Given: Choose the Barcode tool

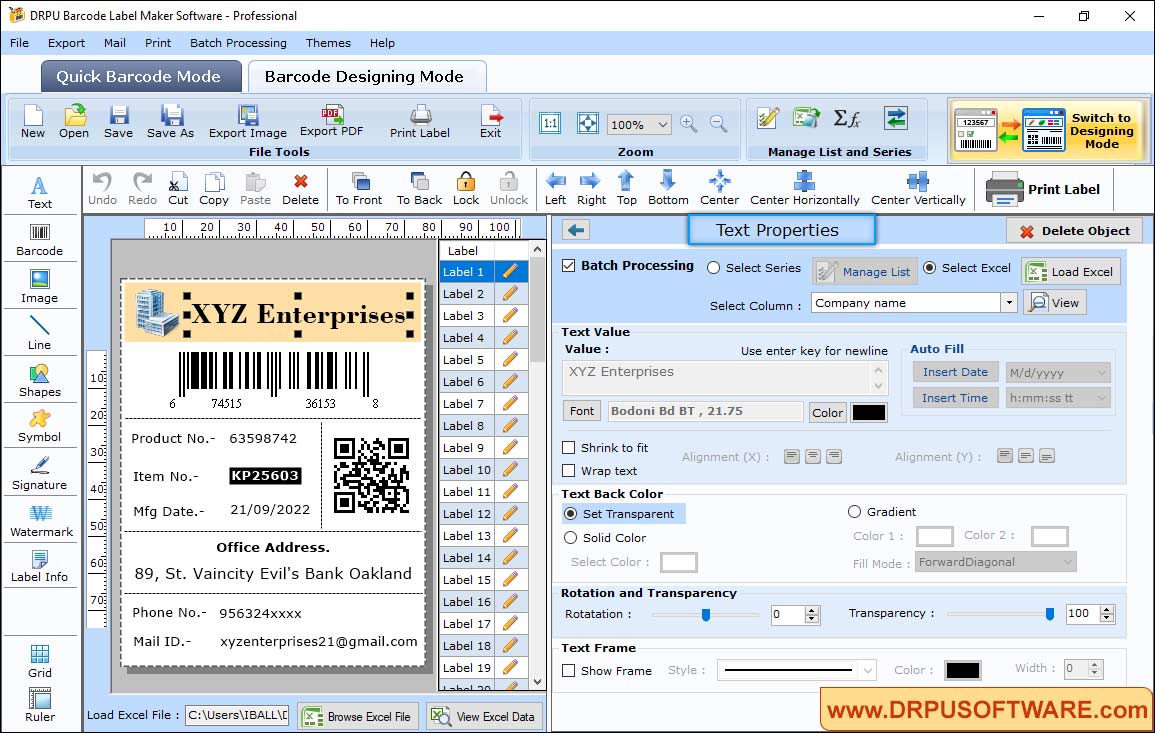Looking at the screenshot, I should pos(40,240).
